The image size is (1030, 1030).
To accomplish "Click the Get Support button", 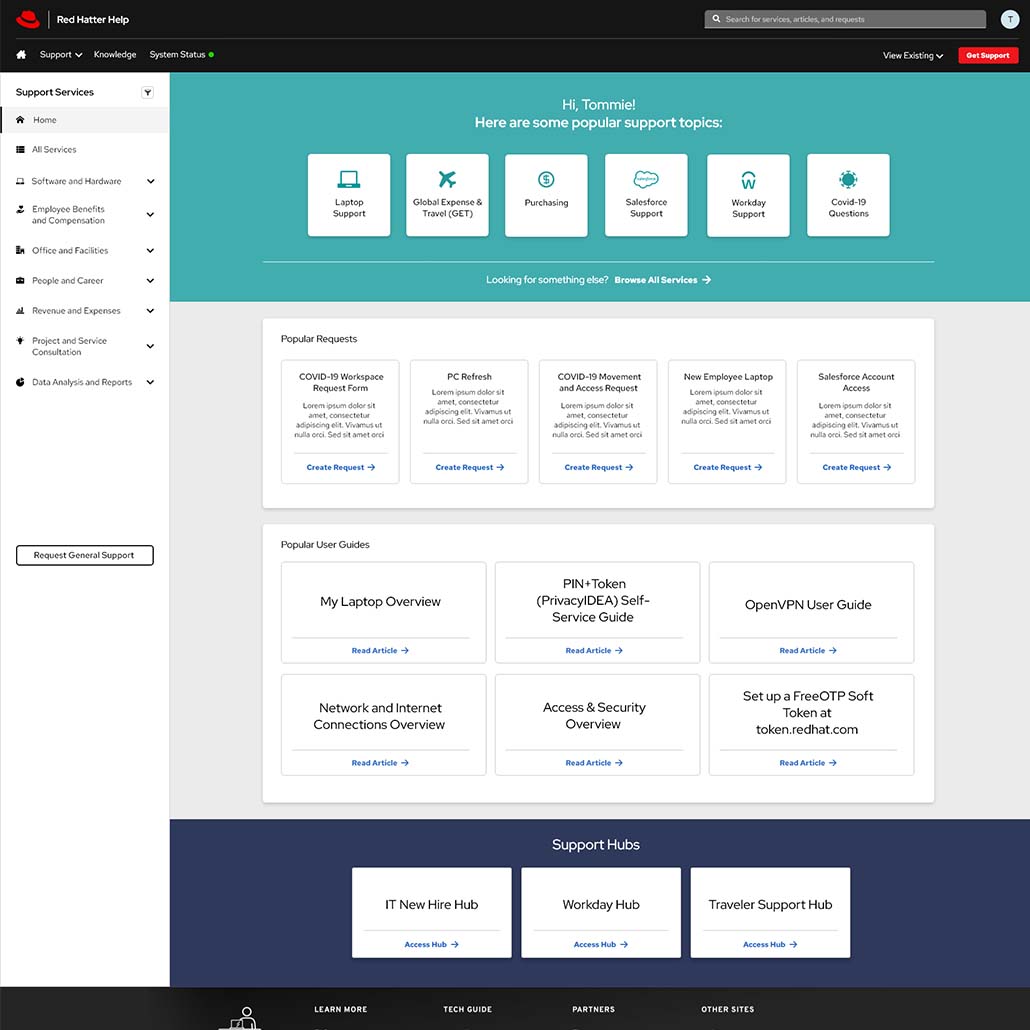I will [x=987, y=55].
